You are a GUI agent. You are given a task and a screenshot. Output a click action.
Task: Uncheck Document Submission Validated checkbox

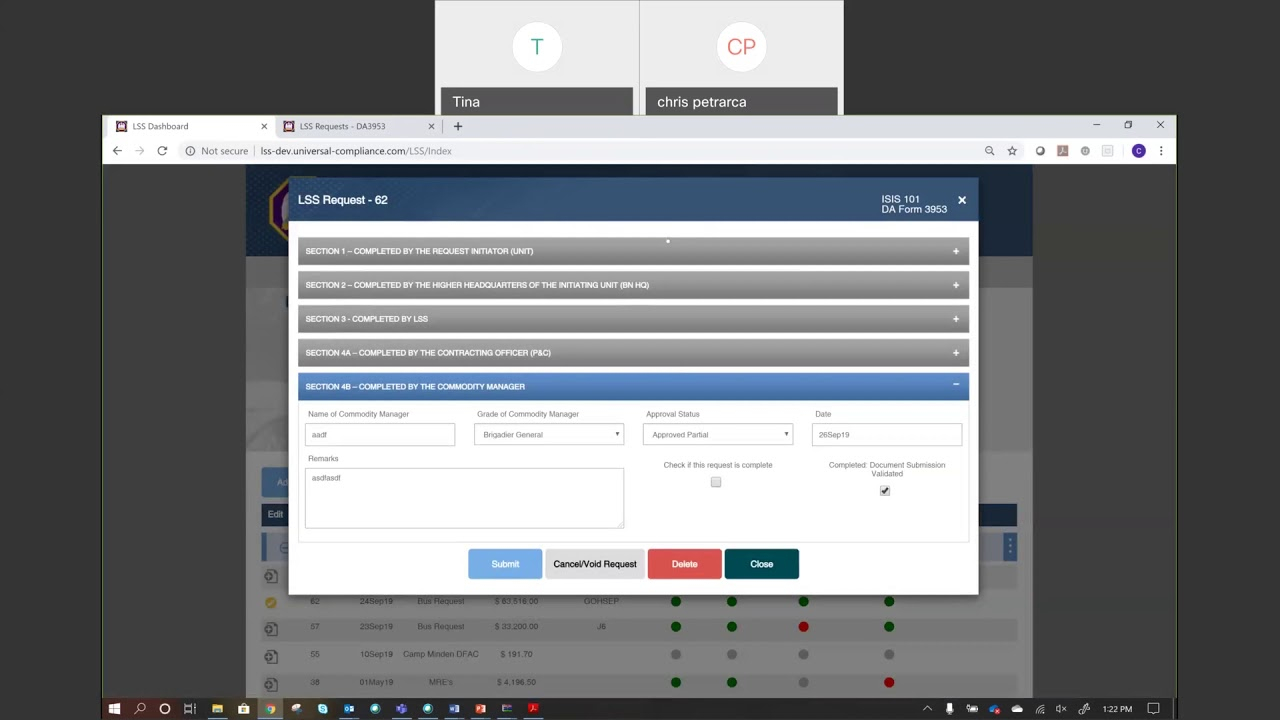click(885, 491)
